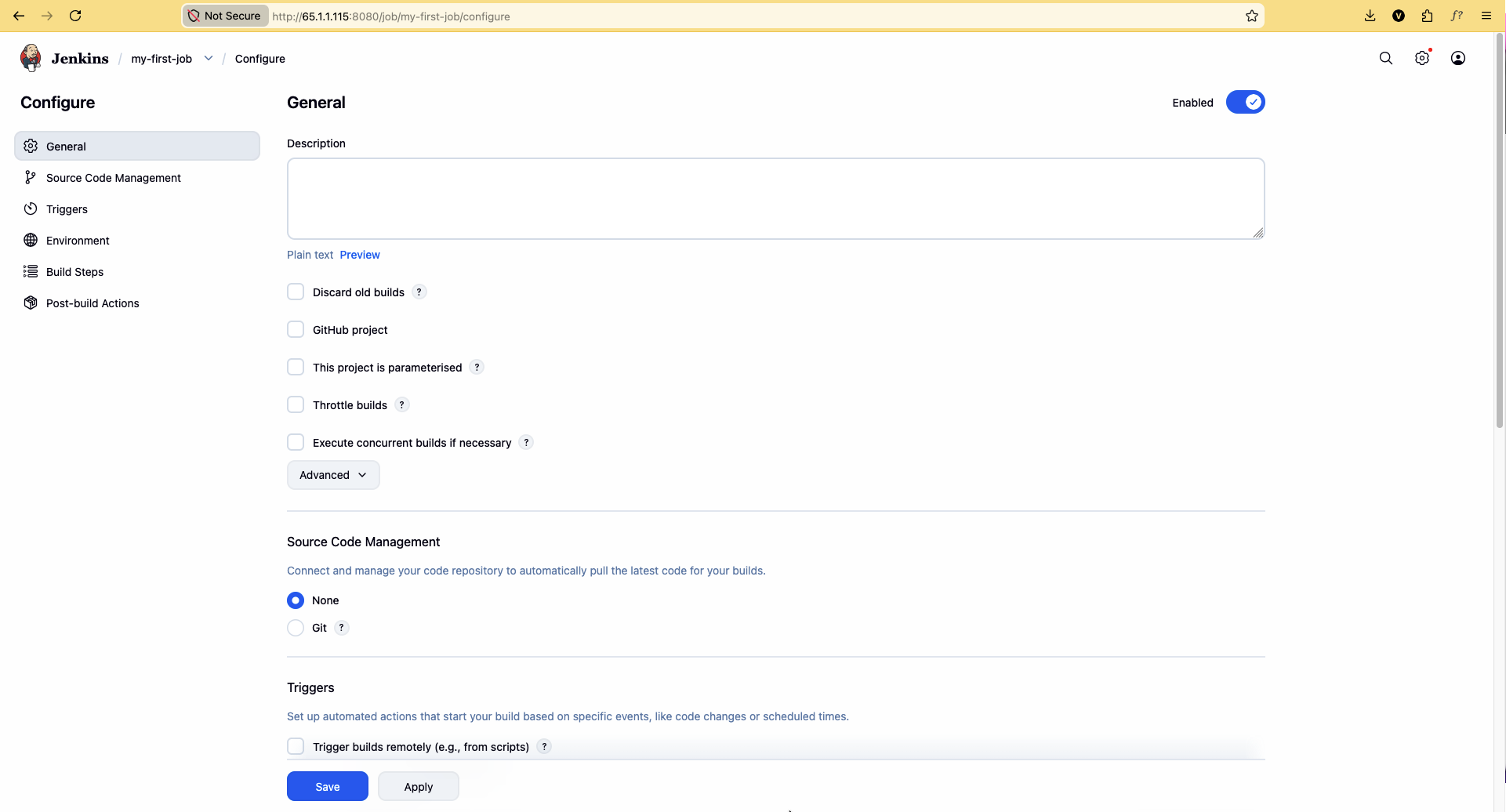1506x812 pixels.
Task: Select the Git radio option
Action: (296, 628)
